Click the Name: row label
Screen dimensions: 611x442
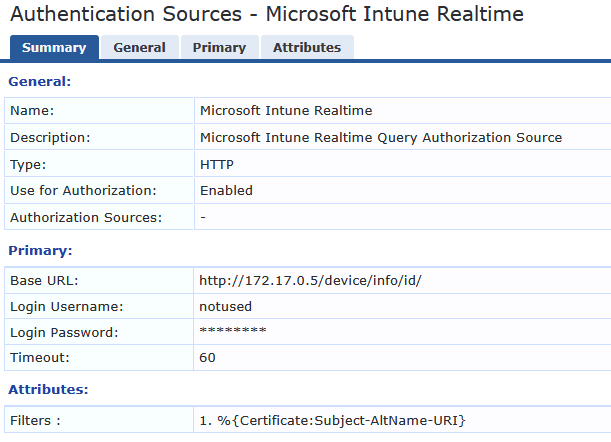click(32, 111)
